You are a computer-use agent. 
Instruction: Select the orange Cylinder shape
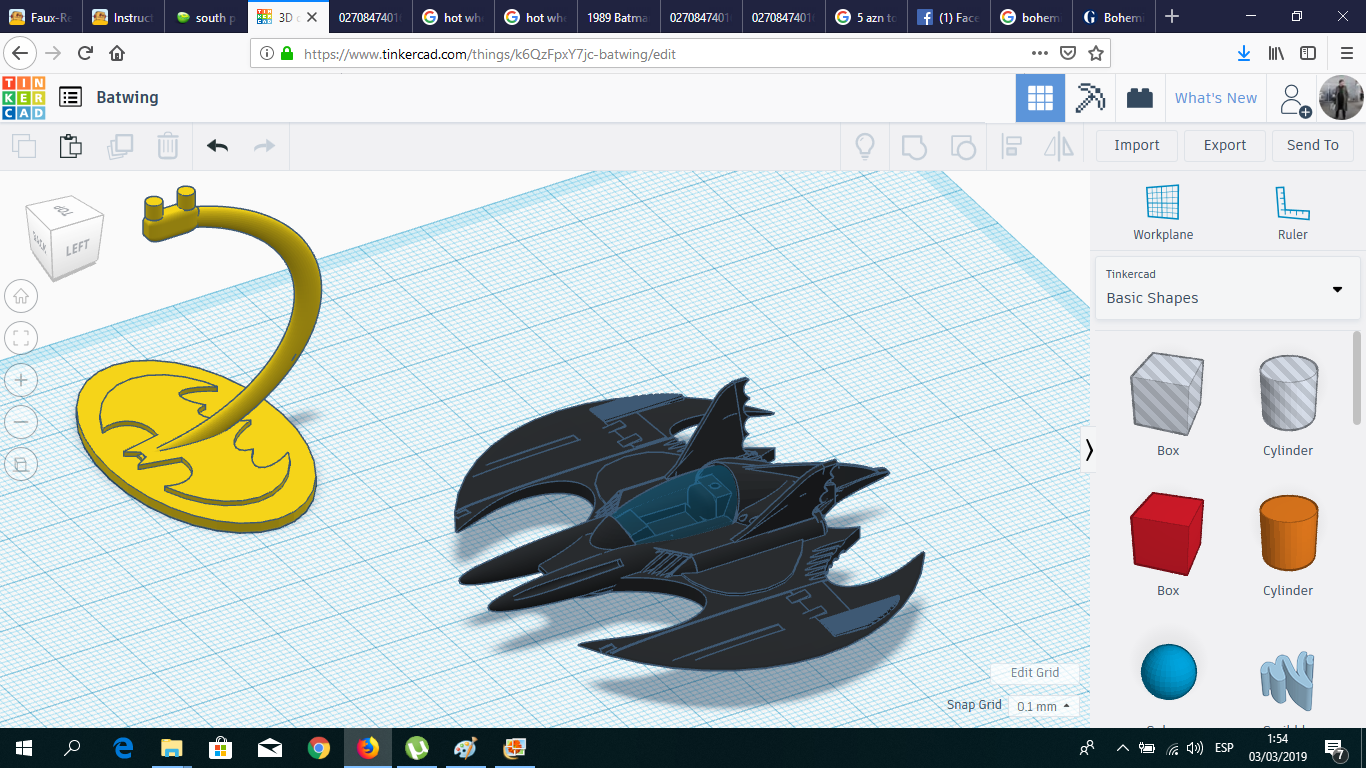[1288, 534]
